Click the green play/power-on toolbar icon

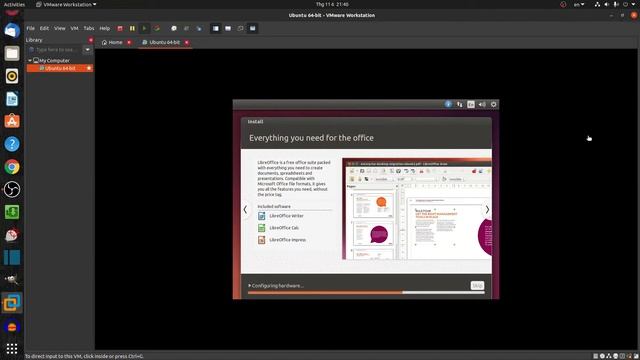(x=144, y=29)
